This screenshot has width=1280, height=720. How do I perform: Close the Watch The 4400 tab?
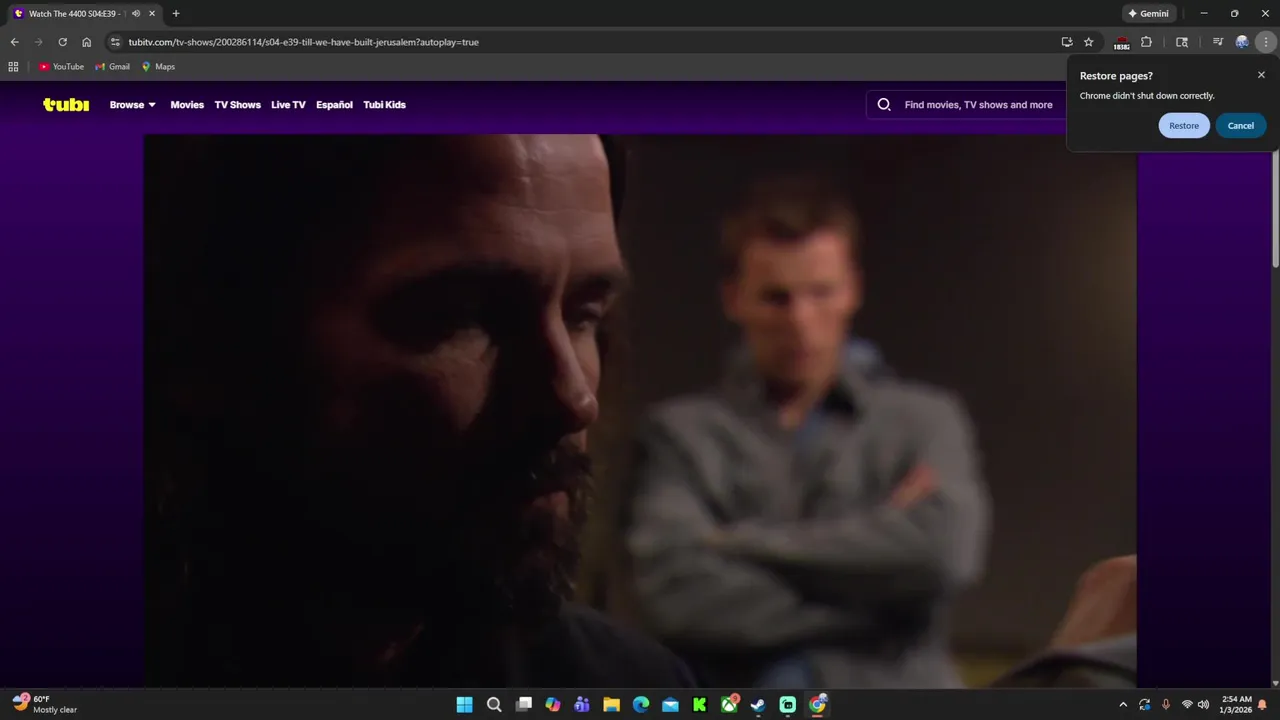[x=152, y=14]
